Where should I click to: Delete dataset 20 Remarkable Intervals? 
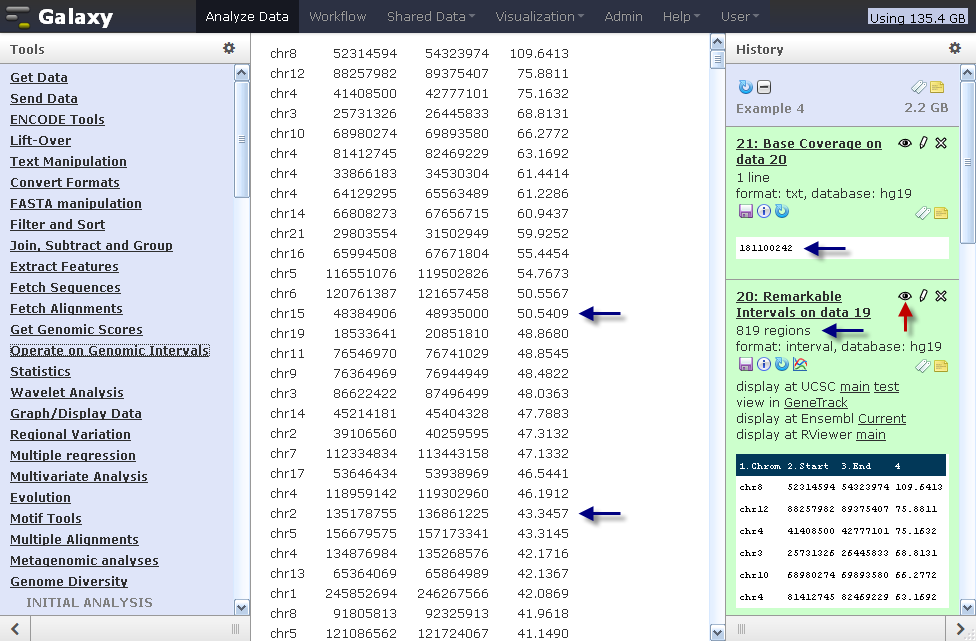(x=941, y=296)
